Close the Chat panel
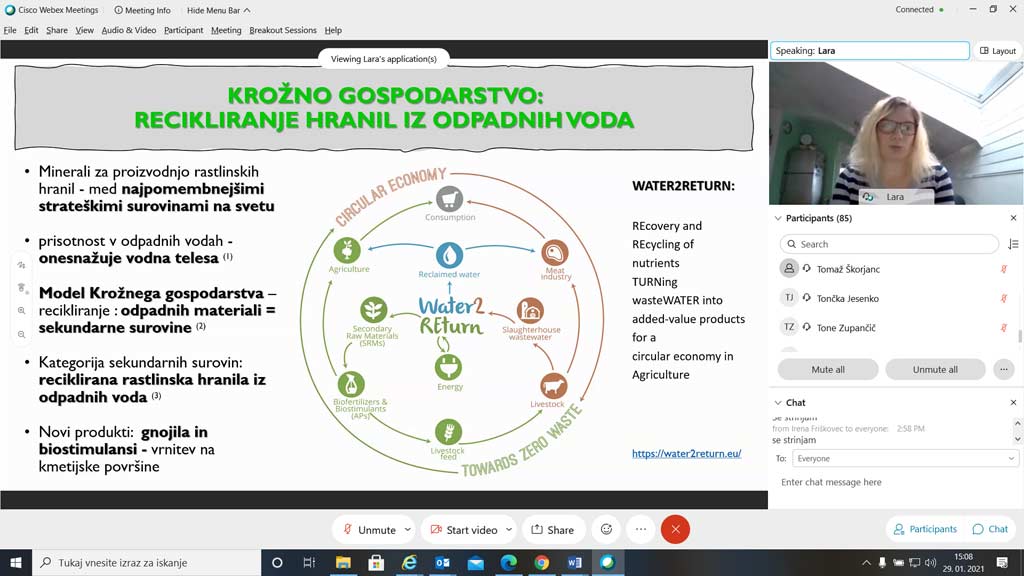 tap(1014, 402)
